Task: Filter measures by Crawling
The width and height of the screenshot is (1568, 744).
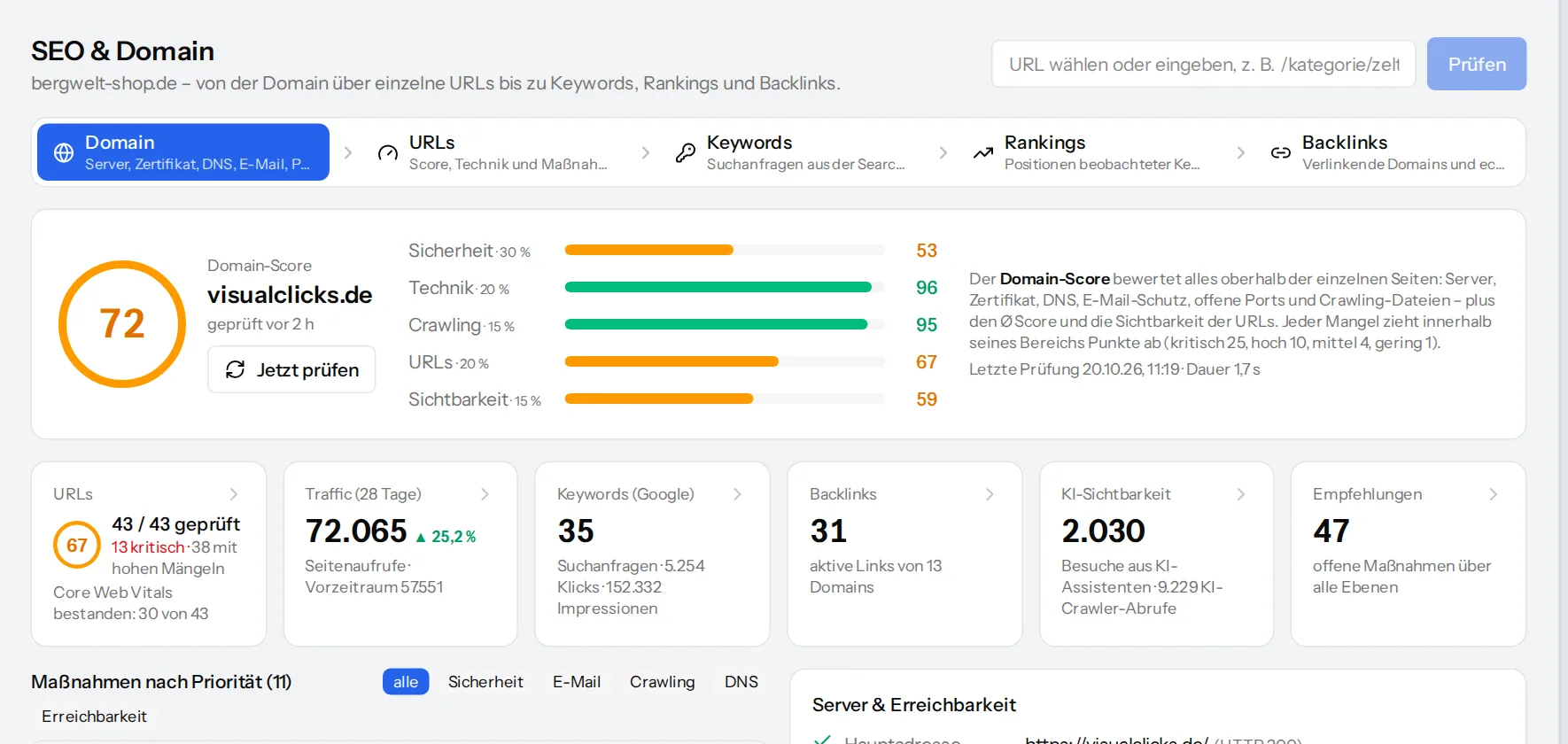Action: click(x=663, y=682)
